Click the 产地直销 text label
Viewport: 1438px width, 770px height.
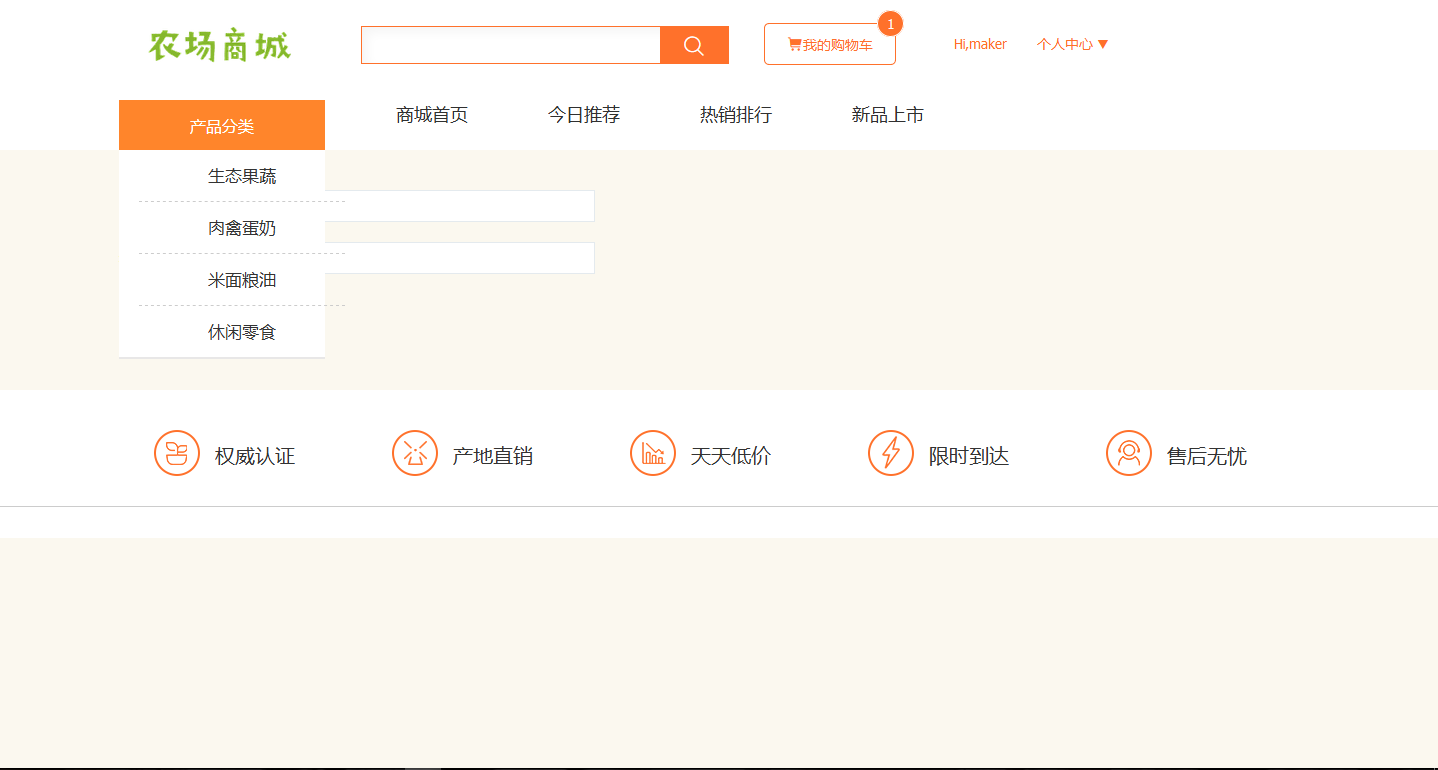click(x=493, y=456)
